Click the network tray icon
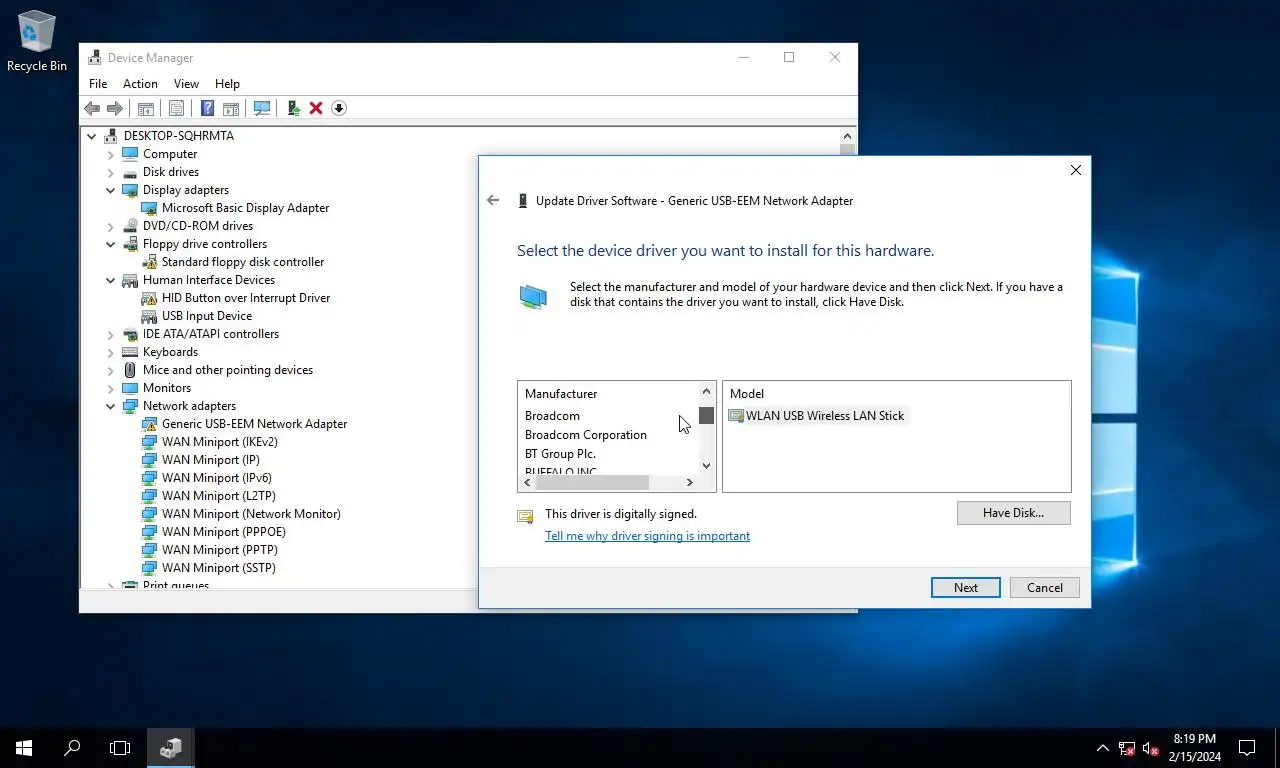1280x768 pixels. pos(1127,748)
